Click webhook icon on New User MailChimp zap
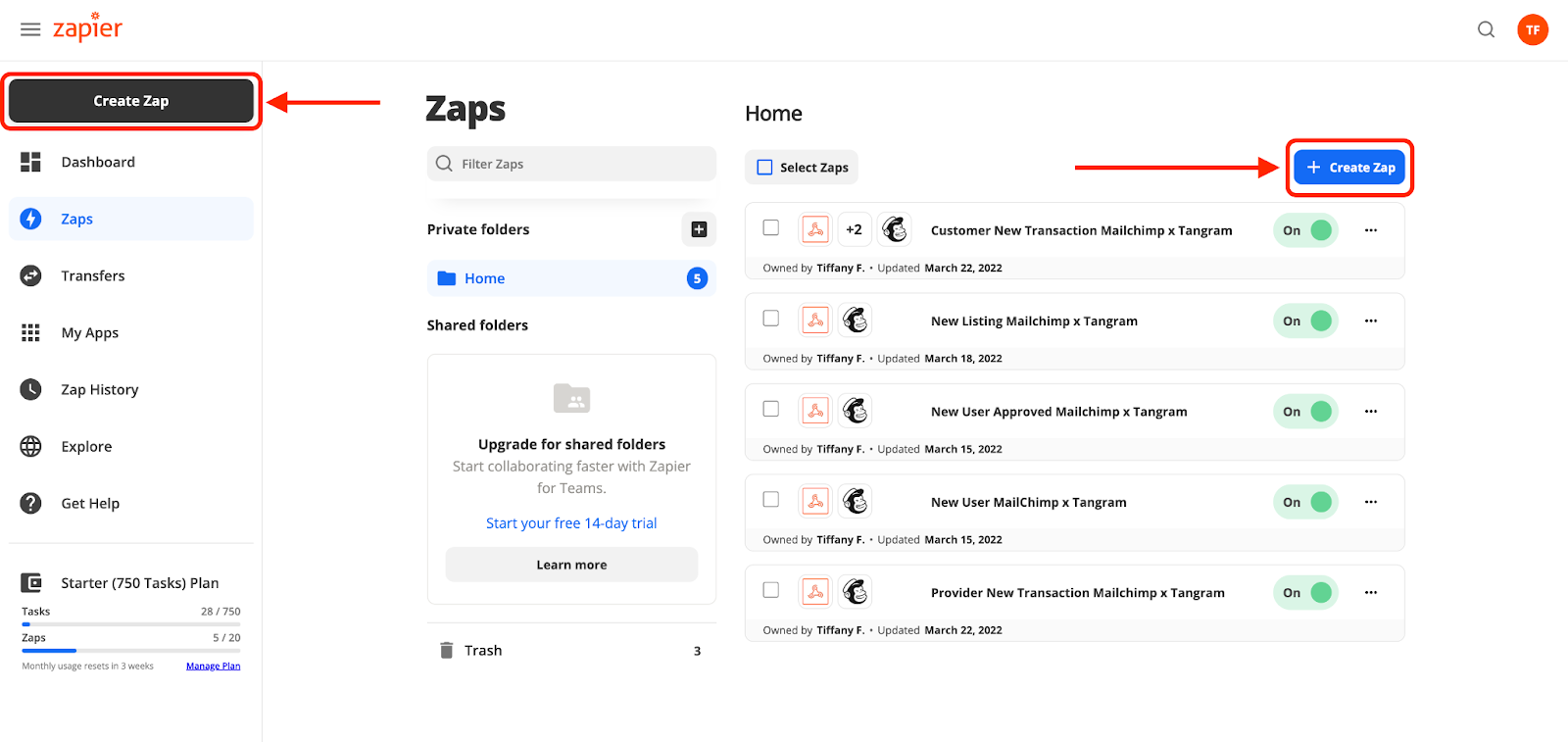Viewport: 1568px width, 742px height. coord(815,501)
